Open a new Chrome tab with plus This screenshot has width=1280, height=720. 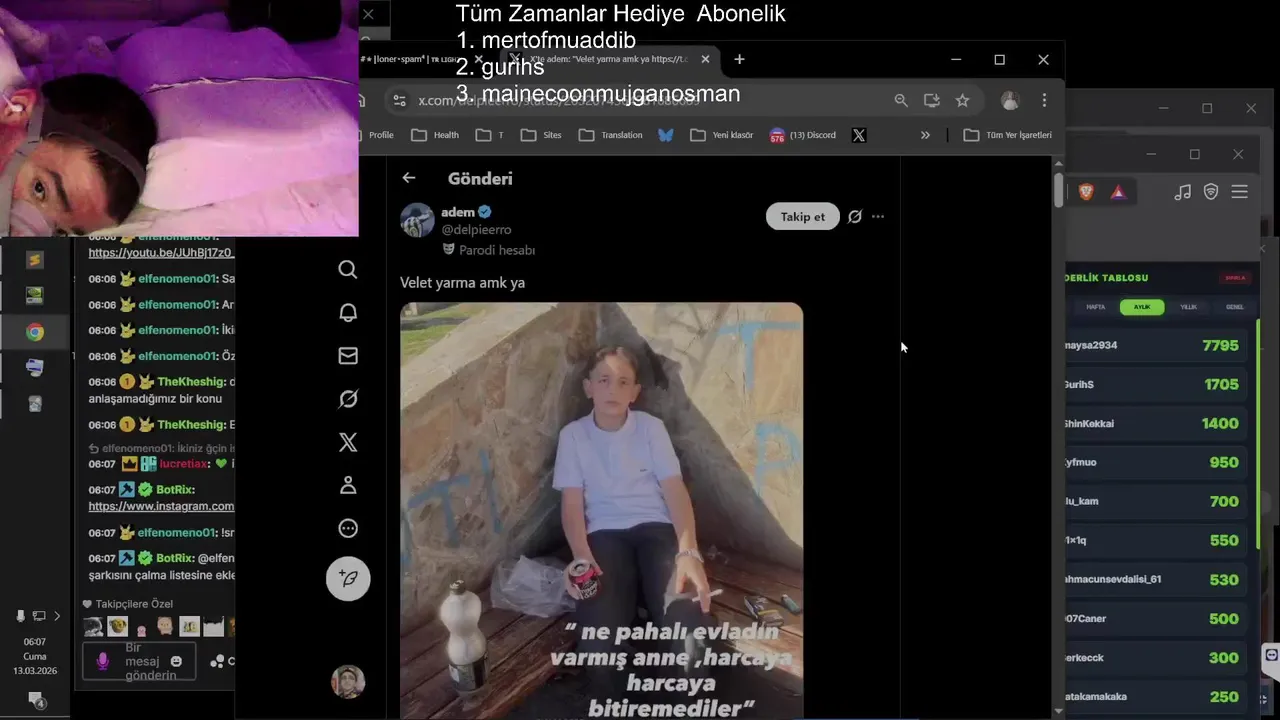[739, 59]
